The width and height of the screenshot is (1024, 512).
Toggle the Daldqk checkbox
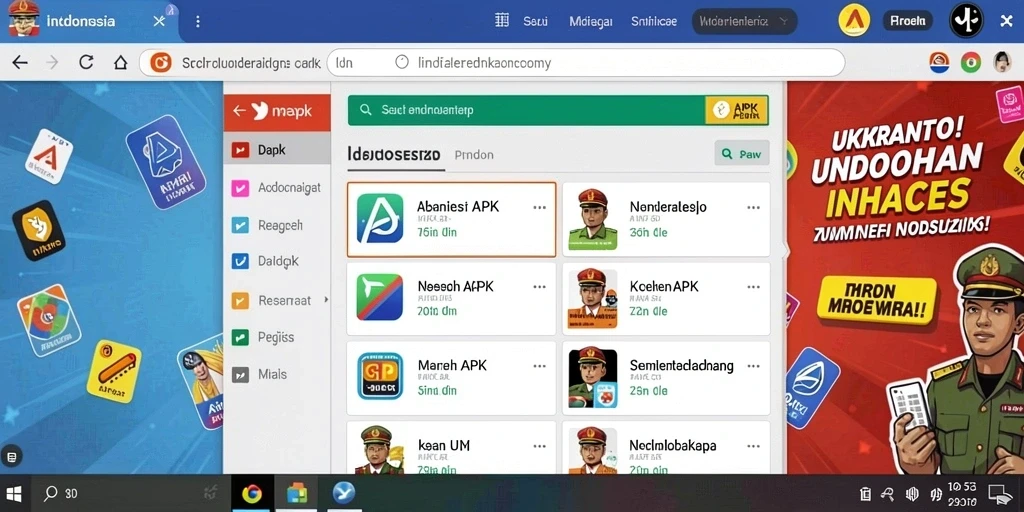click(240, 261)
